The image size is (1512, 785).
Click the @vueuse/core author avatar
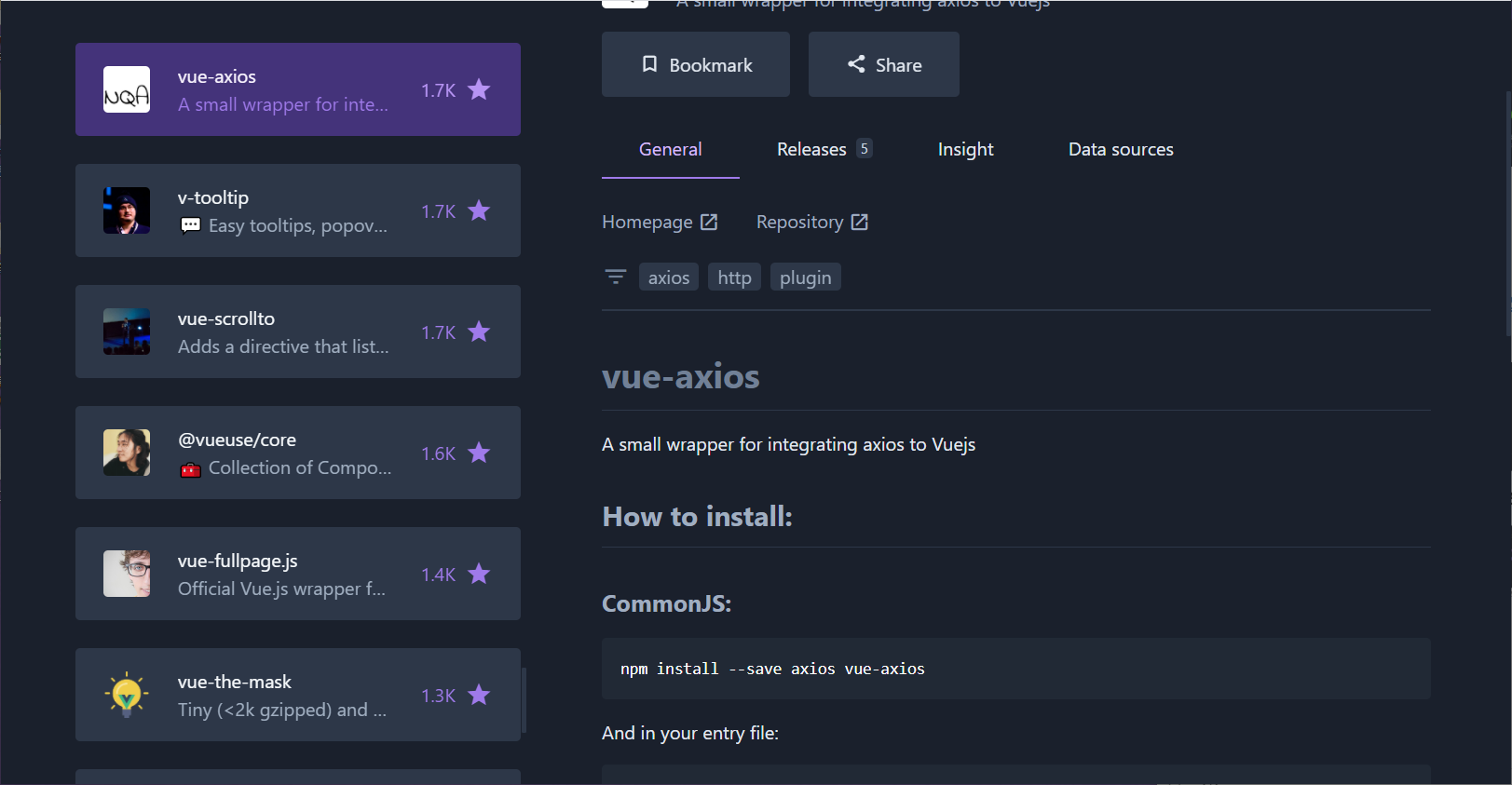127,453
